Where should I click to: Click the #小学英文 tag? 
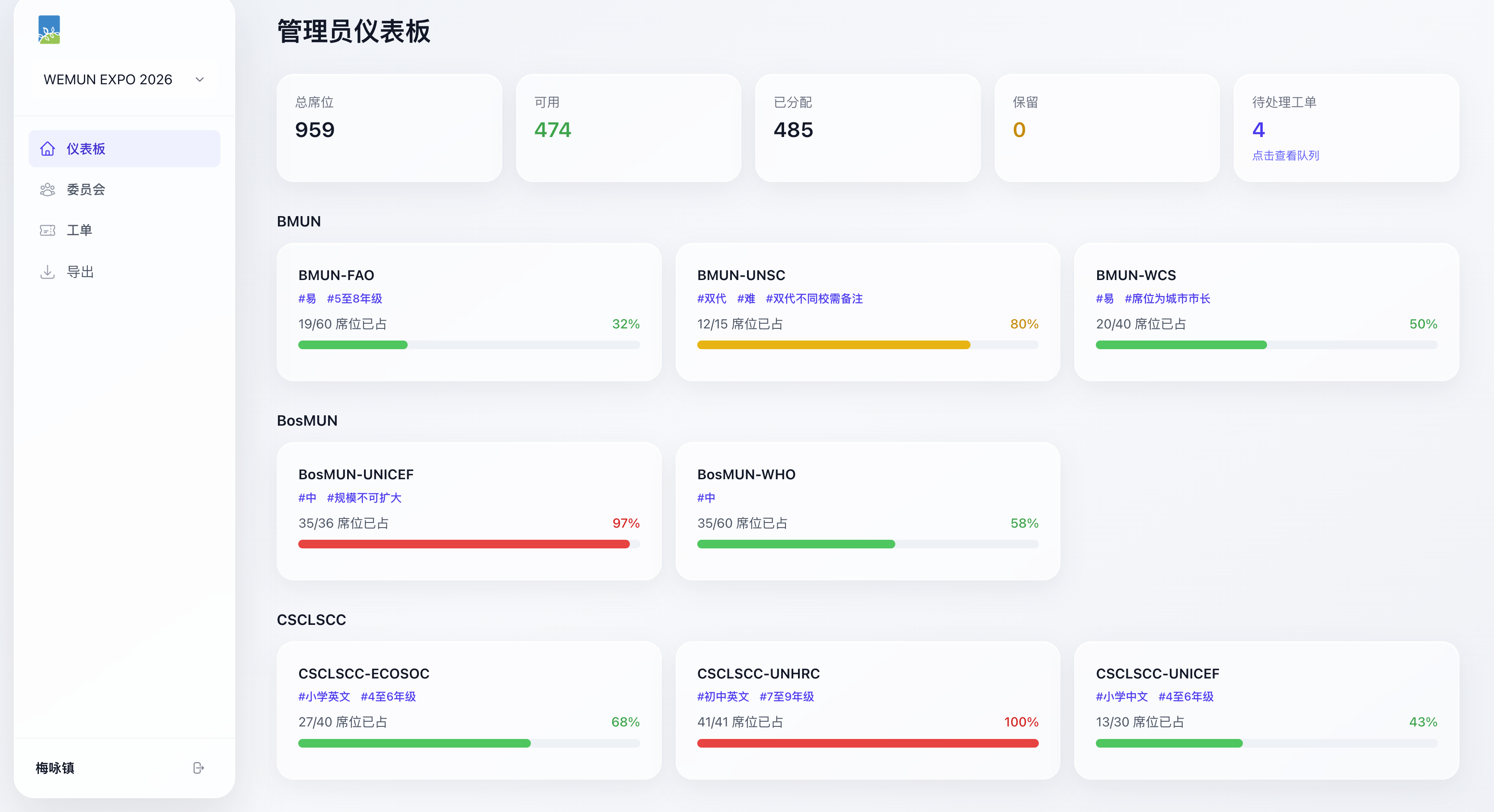coord(324,697)
